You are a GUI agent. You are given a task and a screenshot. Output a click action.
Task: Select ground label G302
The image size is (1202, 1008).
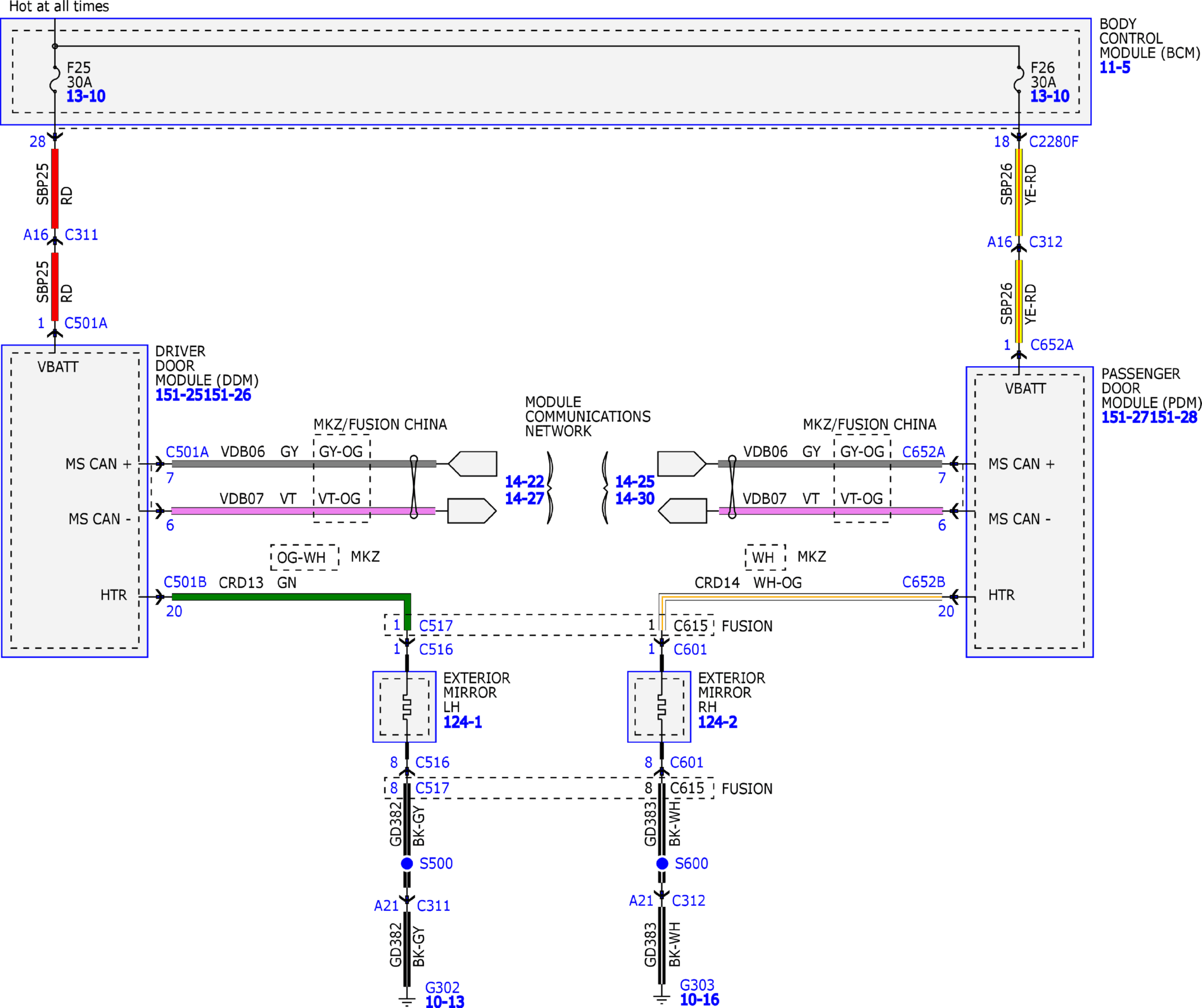(x=442, y=987)
